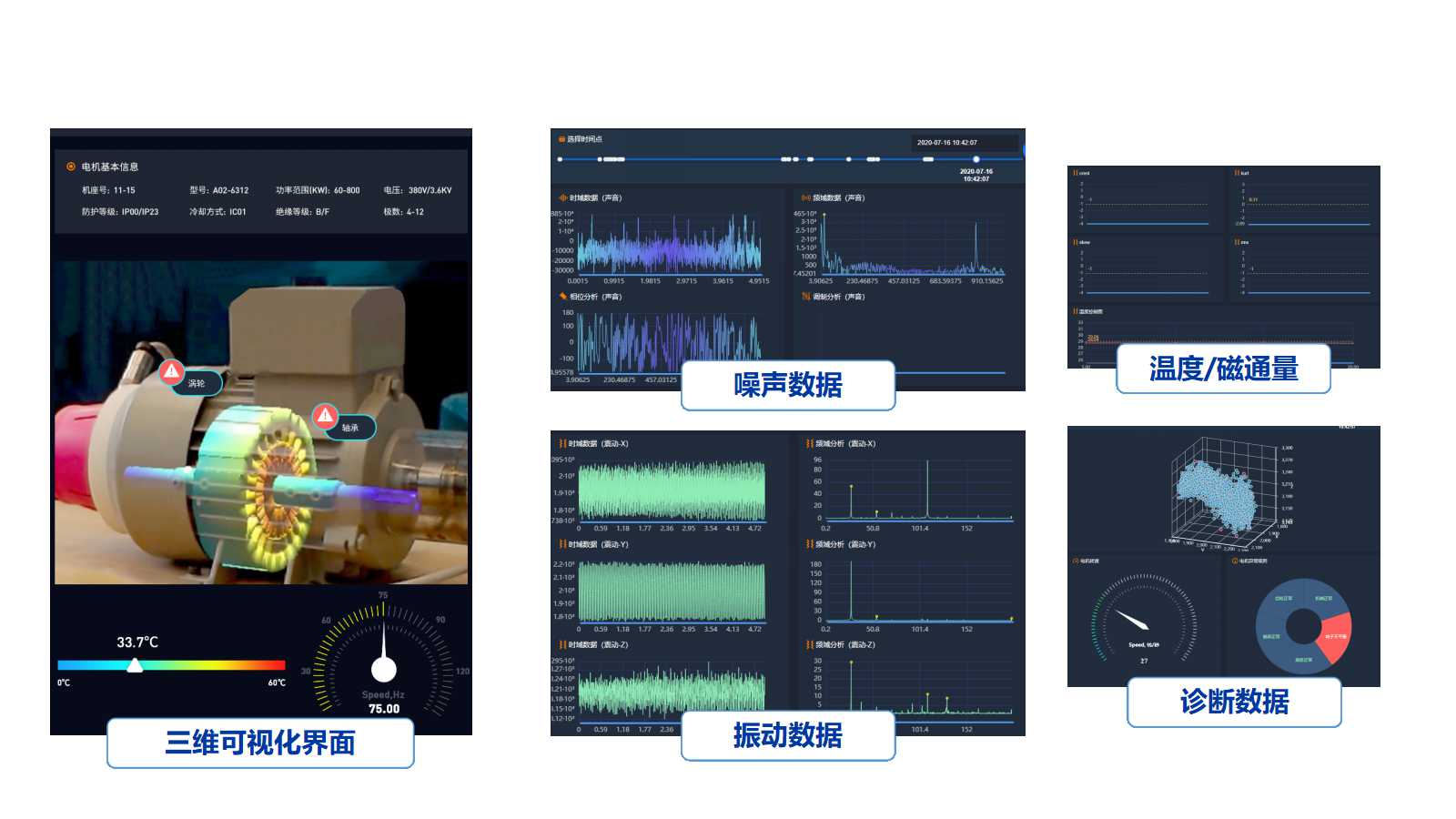Click the 诊断数据 label
The width and height of the screenshot is (1456, 819).
1234,702
